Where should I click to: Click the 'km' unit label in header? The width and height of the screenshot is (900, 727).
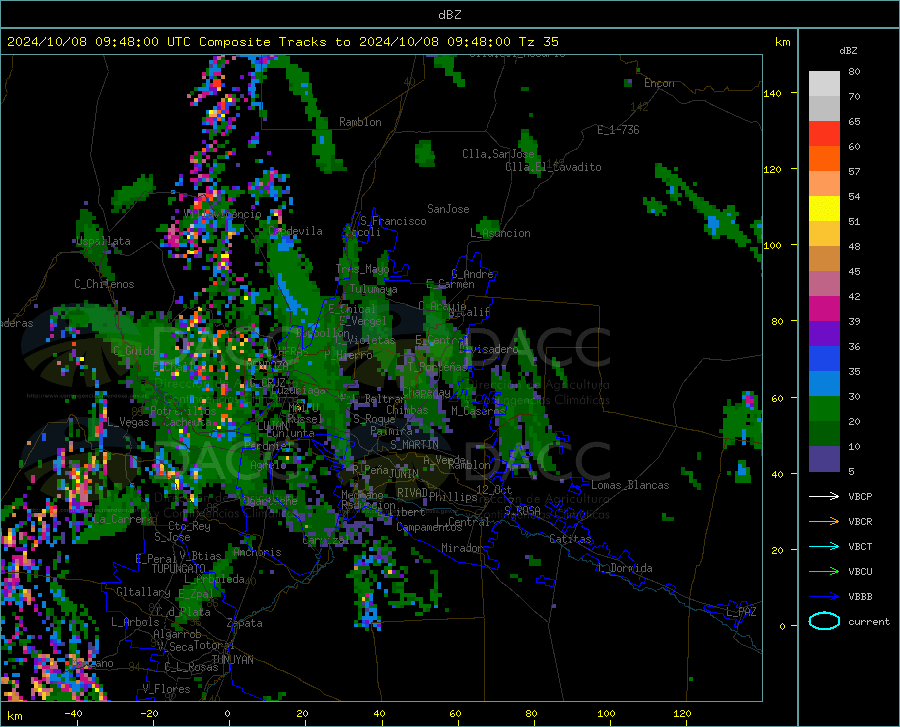pos(782,42)
